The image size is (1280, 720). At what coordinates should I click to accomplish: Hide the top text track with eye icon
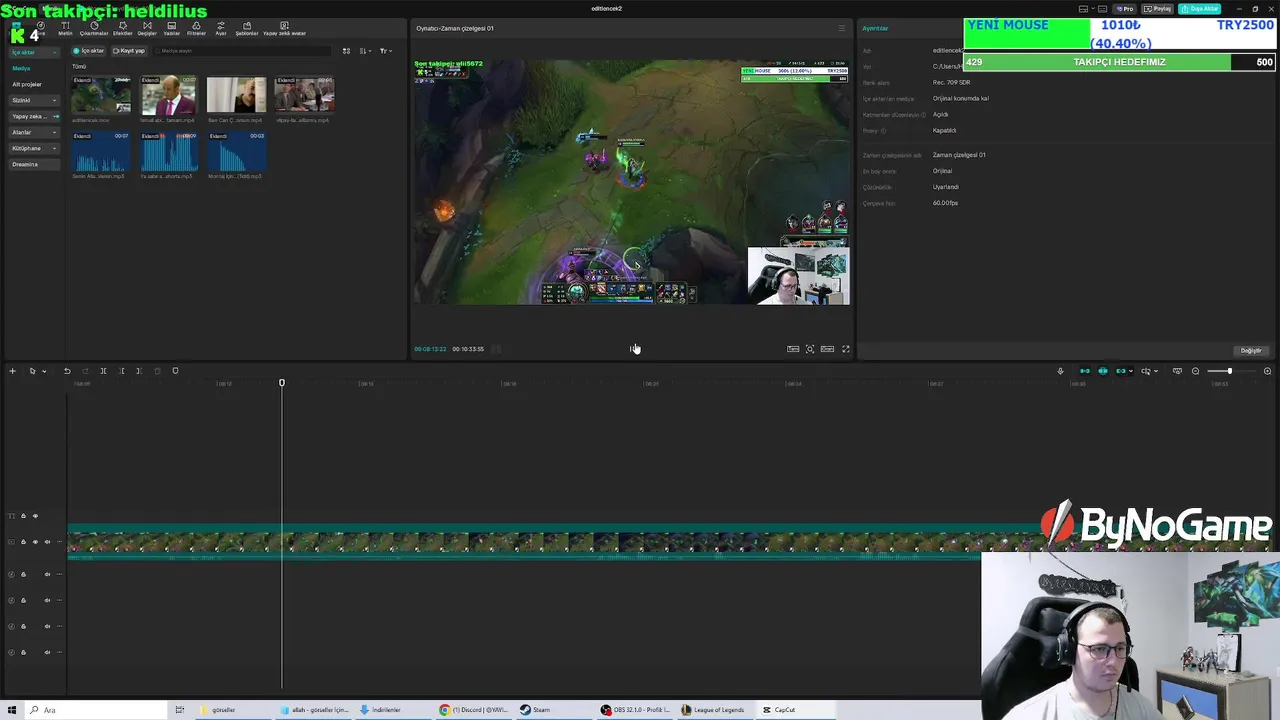(35, 516)
